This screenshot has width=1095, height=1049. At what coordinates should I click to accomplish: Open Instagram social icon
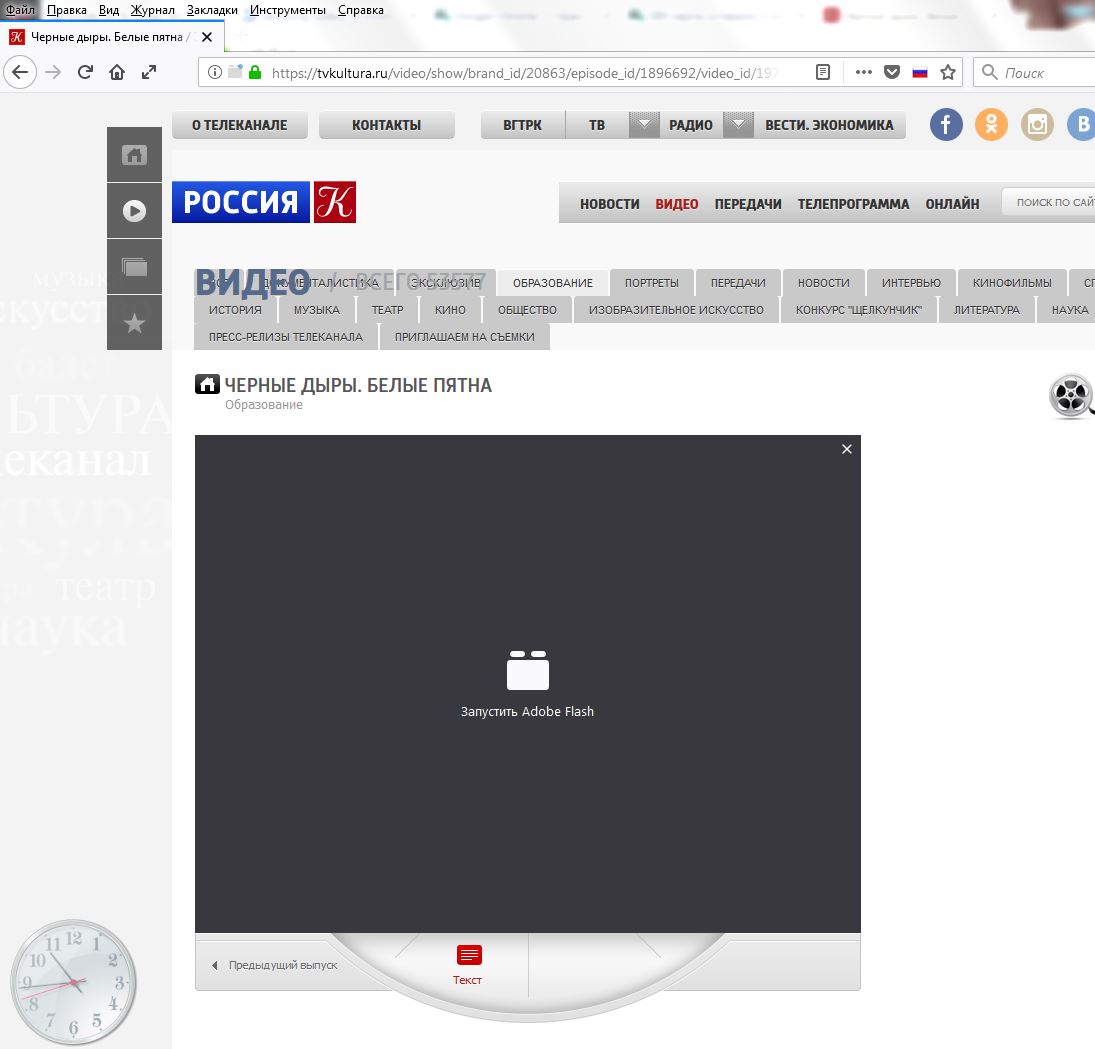tap(1037, 125)
